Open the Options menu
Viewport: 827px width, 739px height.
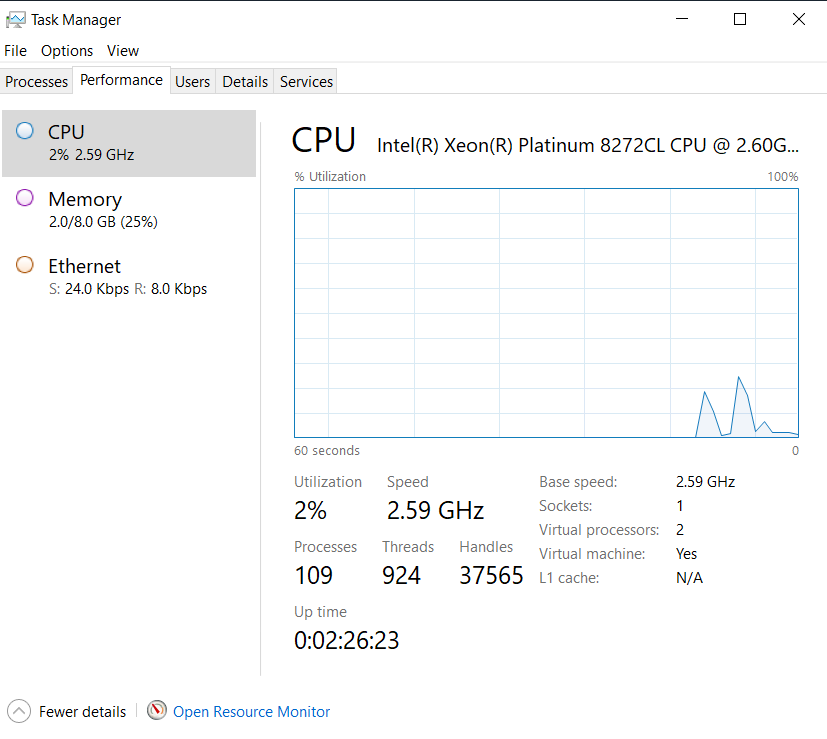click(x=67, y=50)
